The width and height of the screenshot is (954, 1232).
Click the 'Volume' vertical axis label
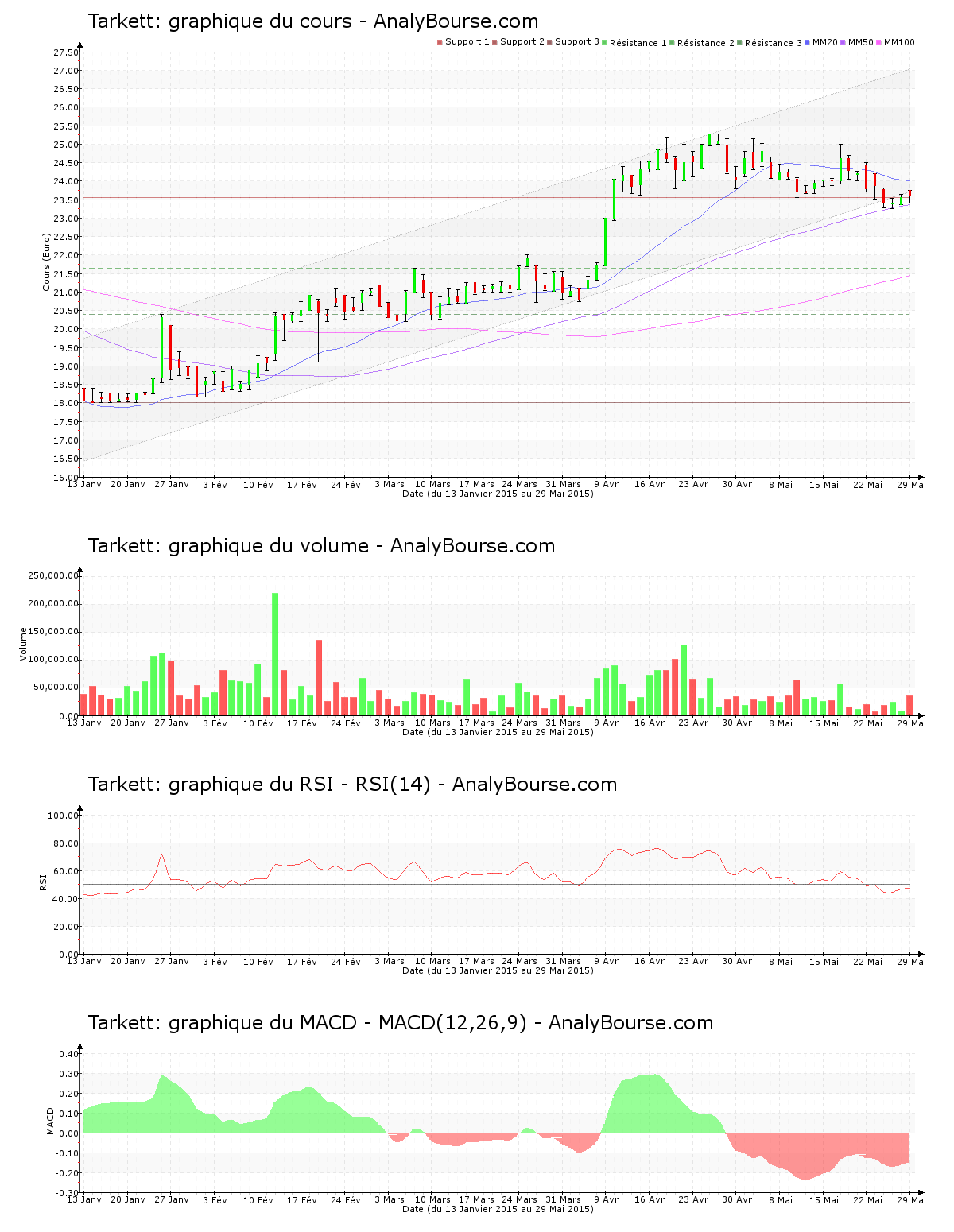click(23, 644)
